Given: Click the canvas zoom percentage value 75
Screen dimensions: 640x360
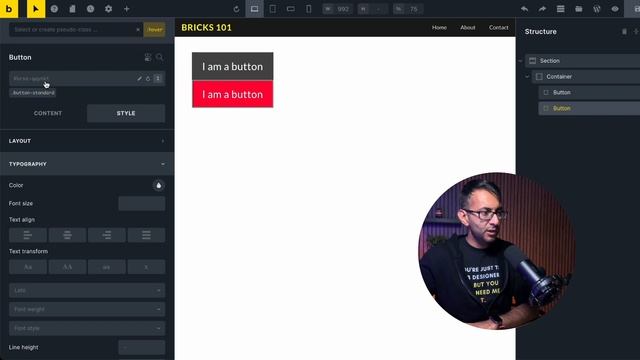Looking at the screenshot, I should [x=414, y=9].
